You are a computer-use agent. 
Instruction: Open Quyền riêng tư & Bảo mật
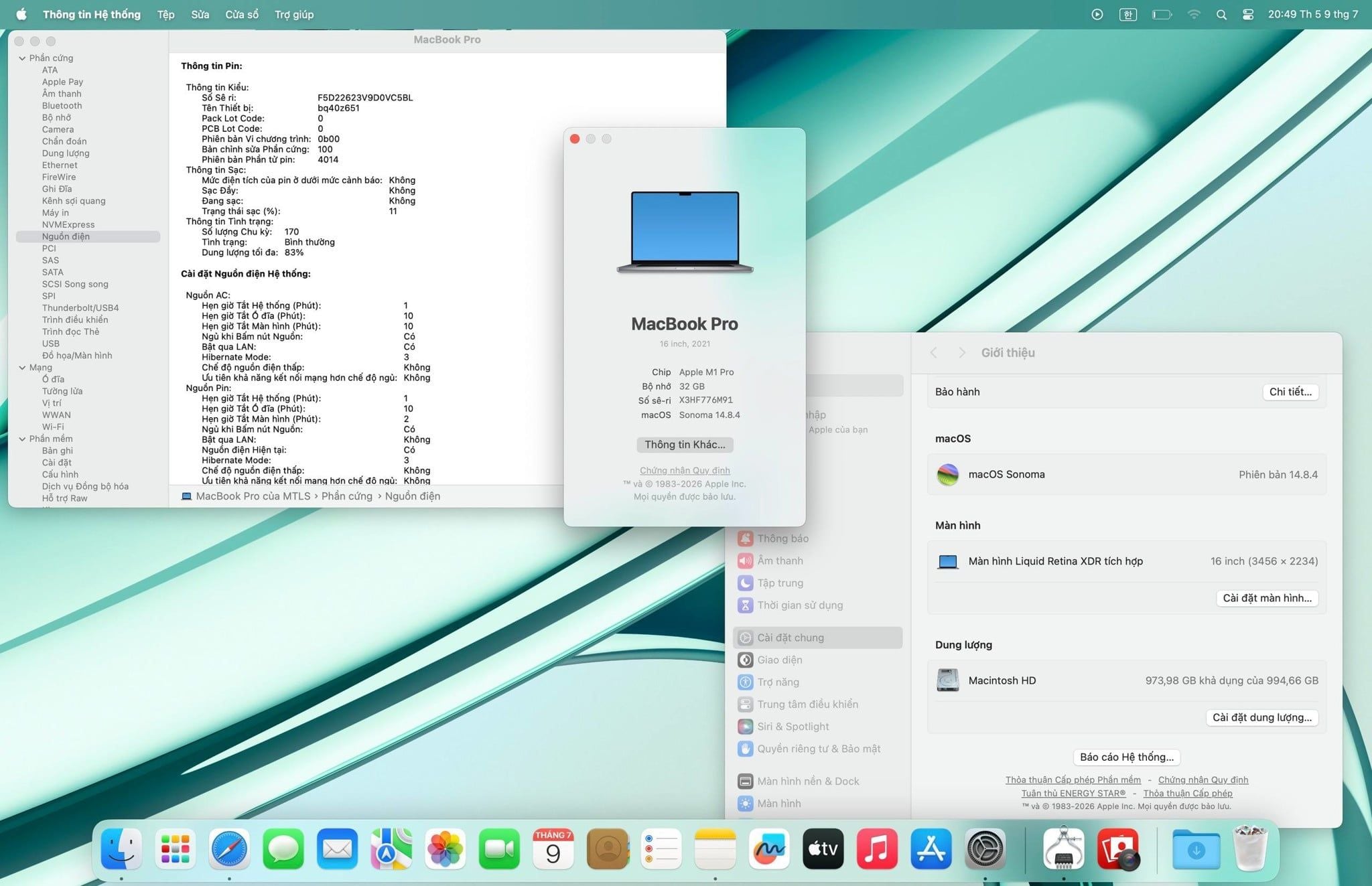pyautogui.click(x=818, y=749)
